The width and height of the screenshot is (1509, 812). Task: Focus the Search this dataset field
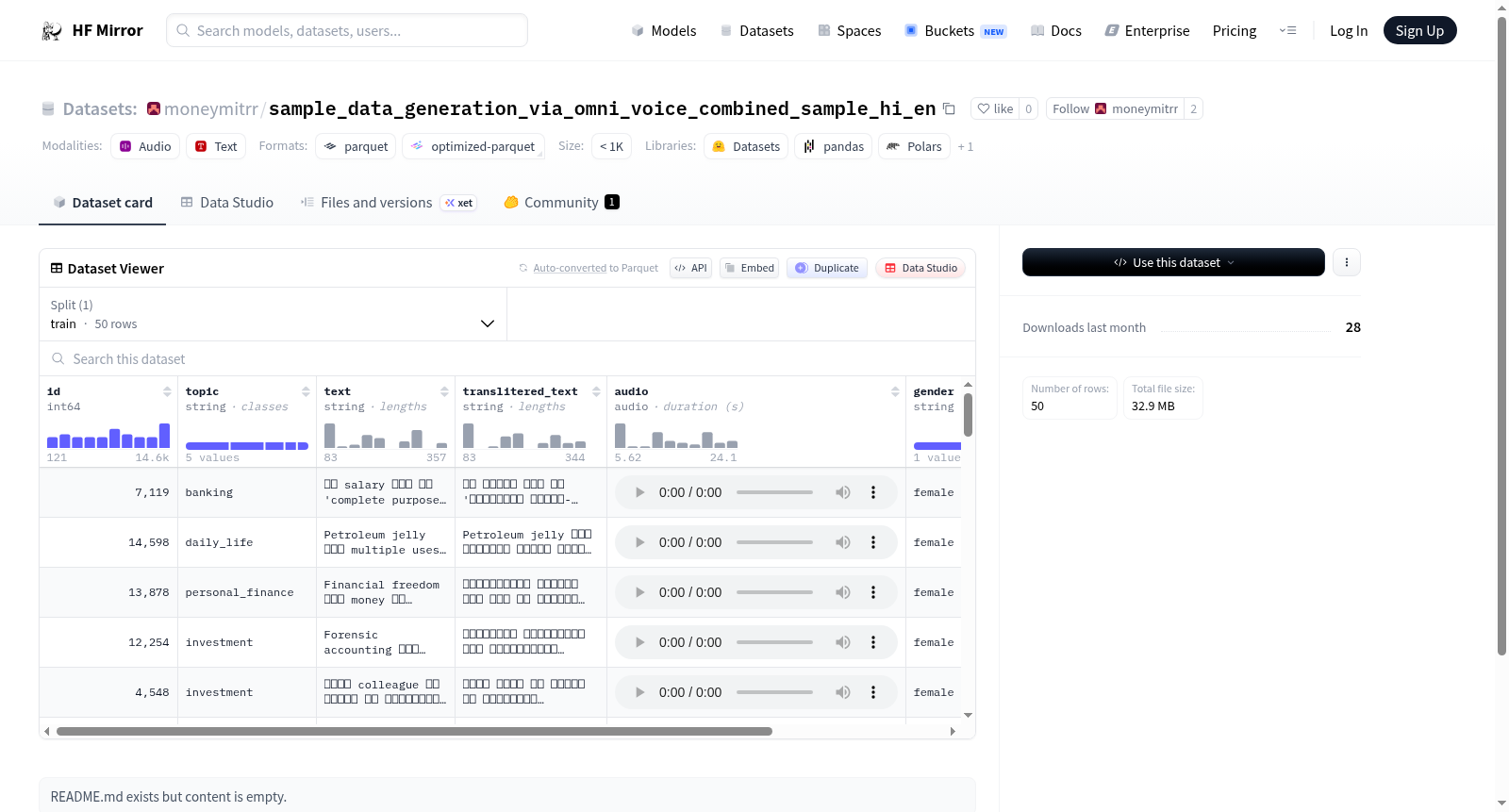click(507, 359)
